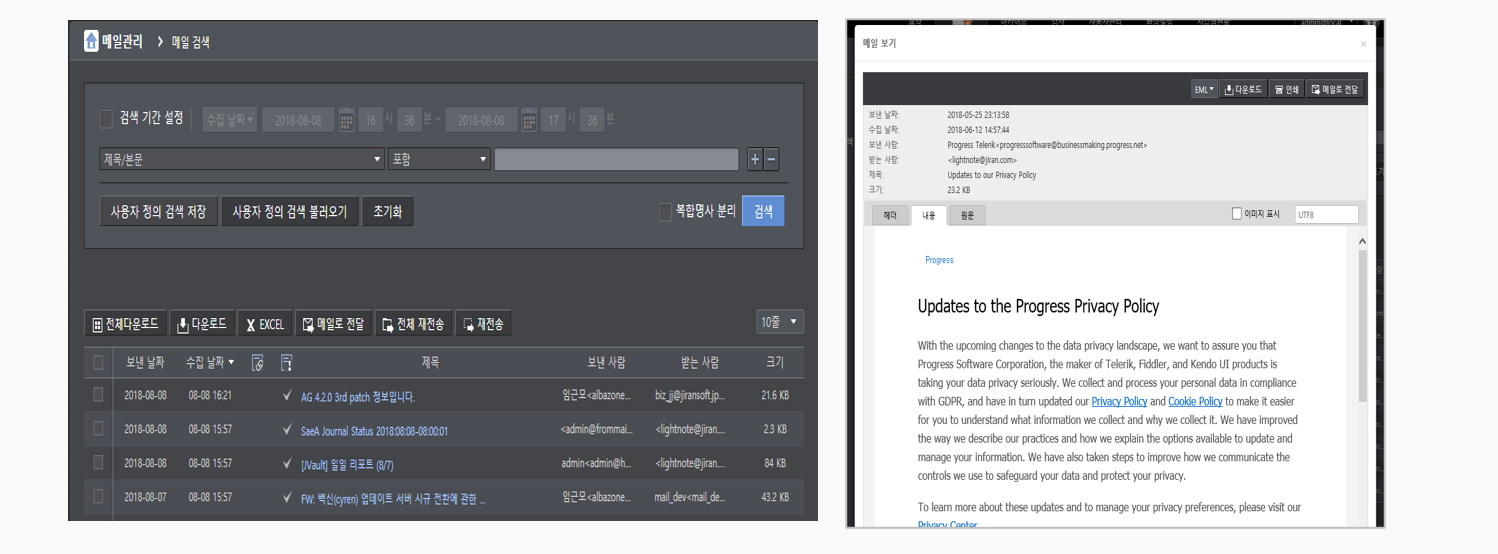Click 다운로드 in the mail view dialog

tap(1243, 89)
